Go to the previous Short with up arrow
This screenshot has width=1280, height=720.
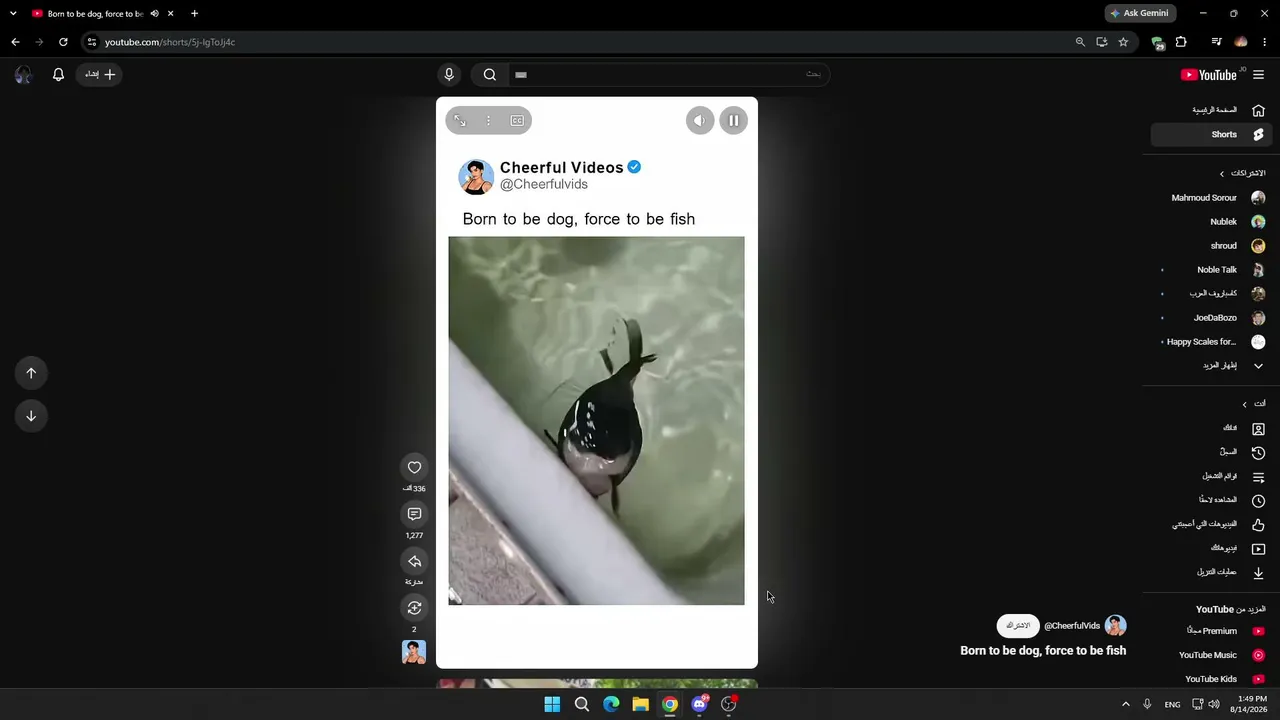tap(31, 373)
